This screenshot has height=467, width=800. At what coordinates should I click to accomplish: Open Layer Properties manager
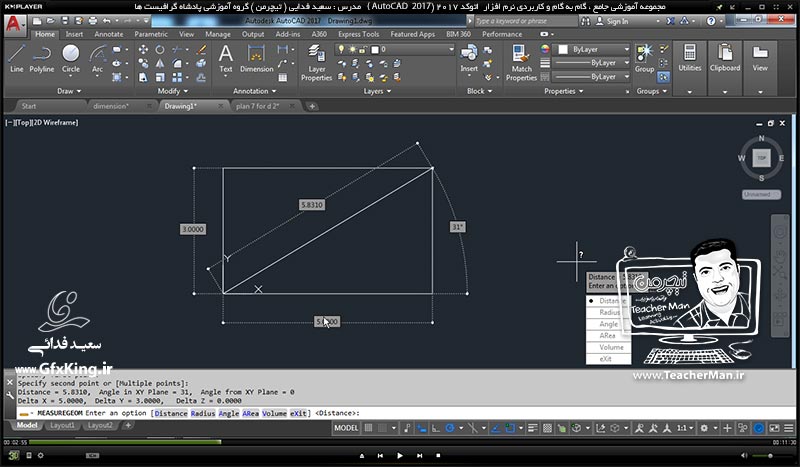click(316, 63)
